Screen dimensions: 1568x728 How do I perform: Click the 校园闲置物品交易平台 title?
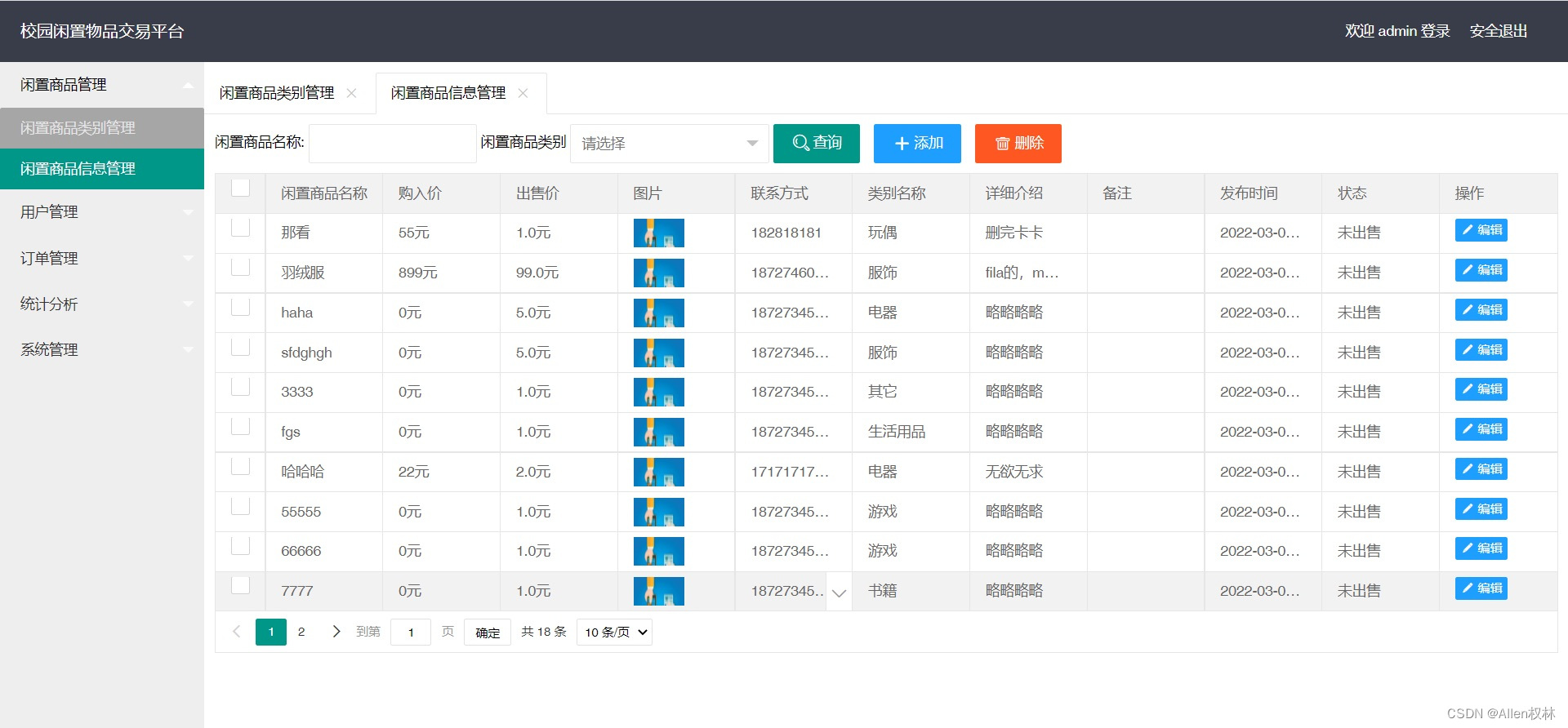pos(102,31)
